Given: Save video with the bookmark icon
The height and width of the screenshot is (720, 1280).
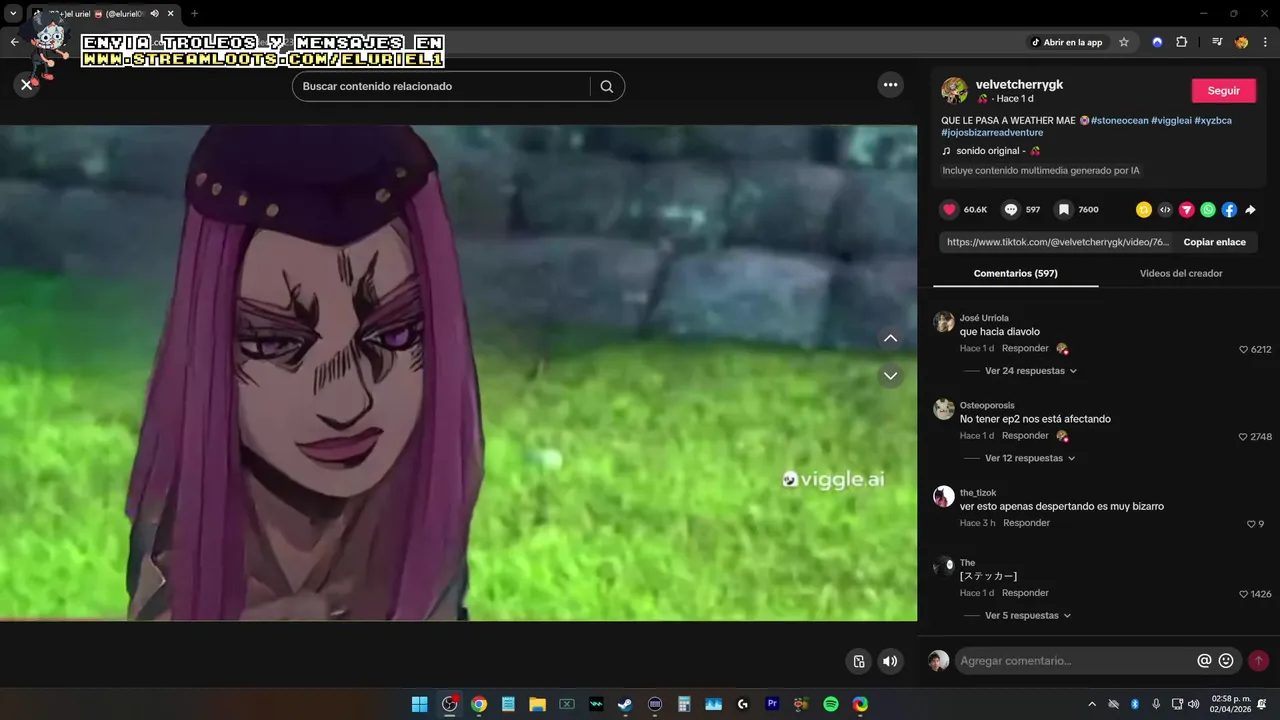Looking at the screenshot, I should (1064, 210).
